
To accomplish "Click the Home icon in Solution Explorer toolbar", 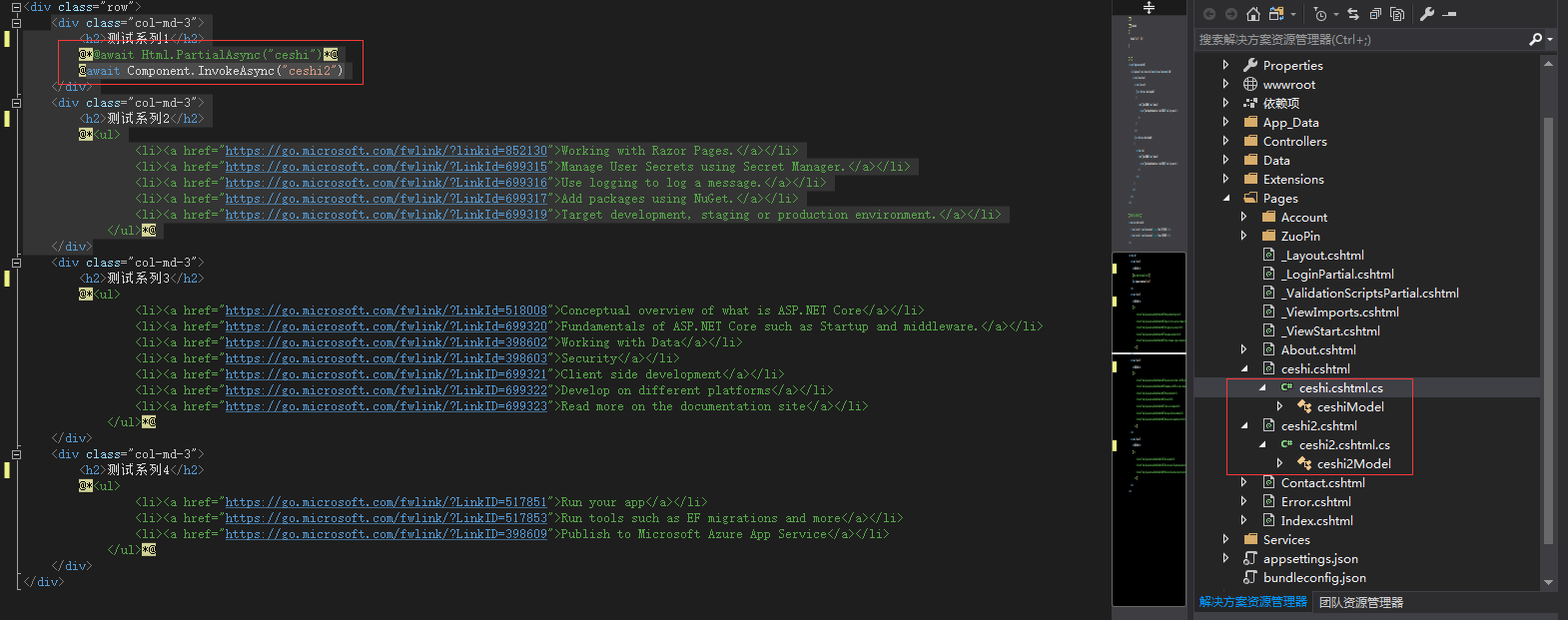I will pos(1253,14).
